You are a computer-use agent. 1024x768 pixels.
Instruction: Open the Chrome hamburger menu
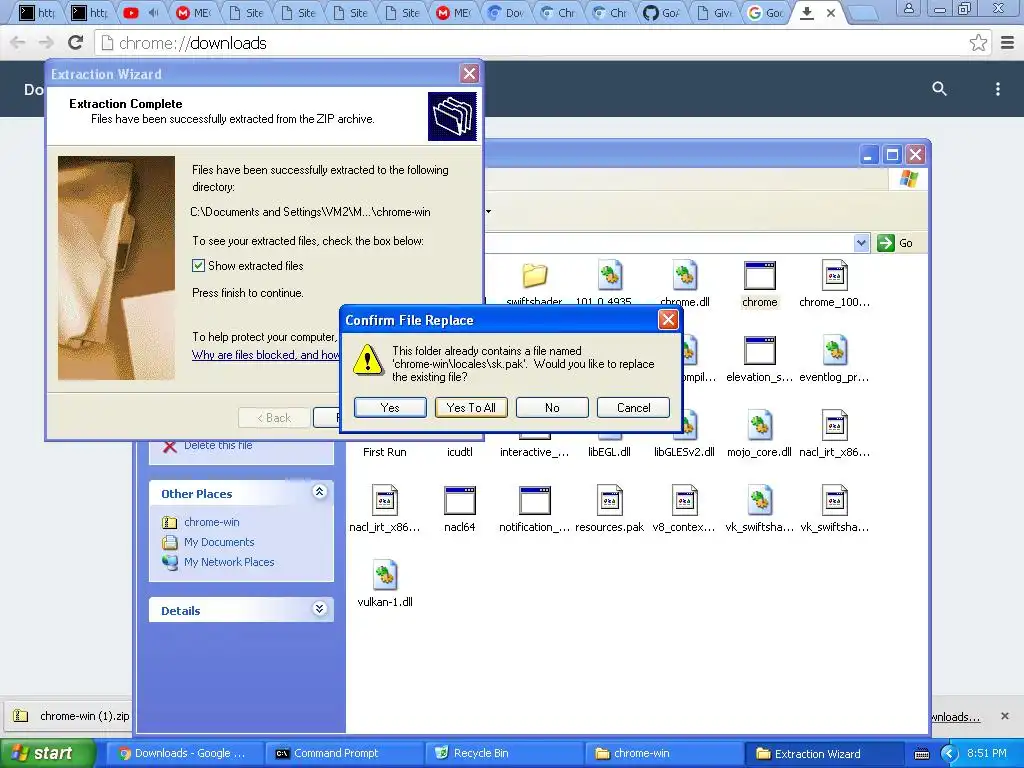pos(1008,43)
